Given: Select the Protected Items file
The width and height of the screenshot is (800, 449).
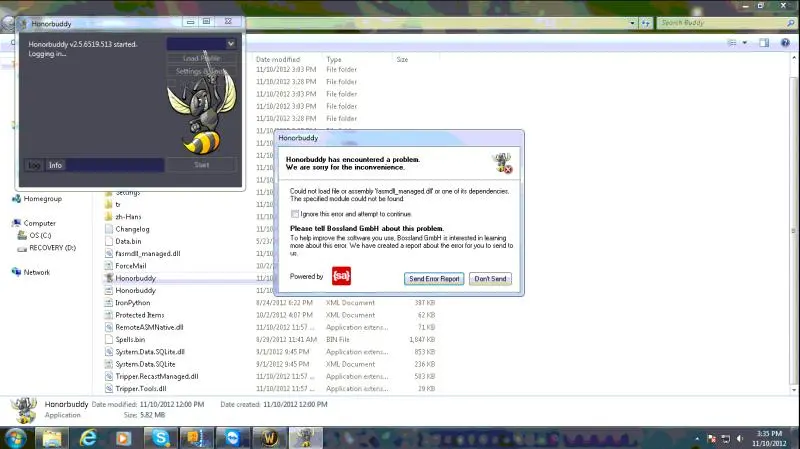Looking at the screenshot, I should point(140,315).
